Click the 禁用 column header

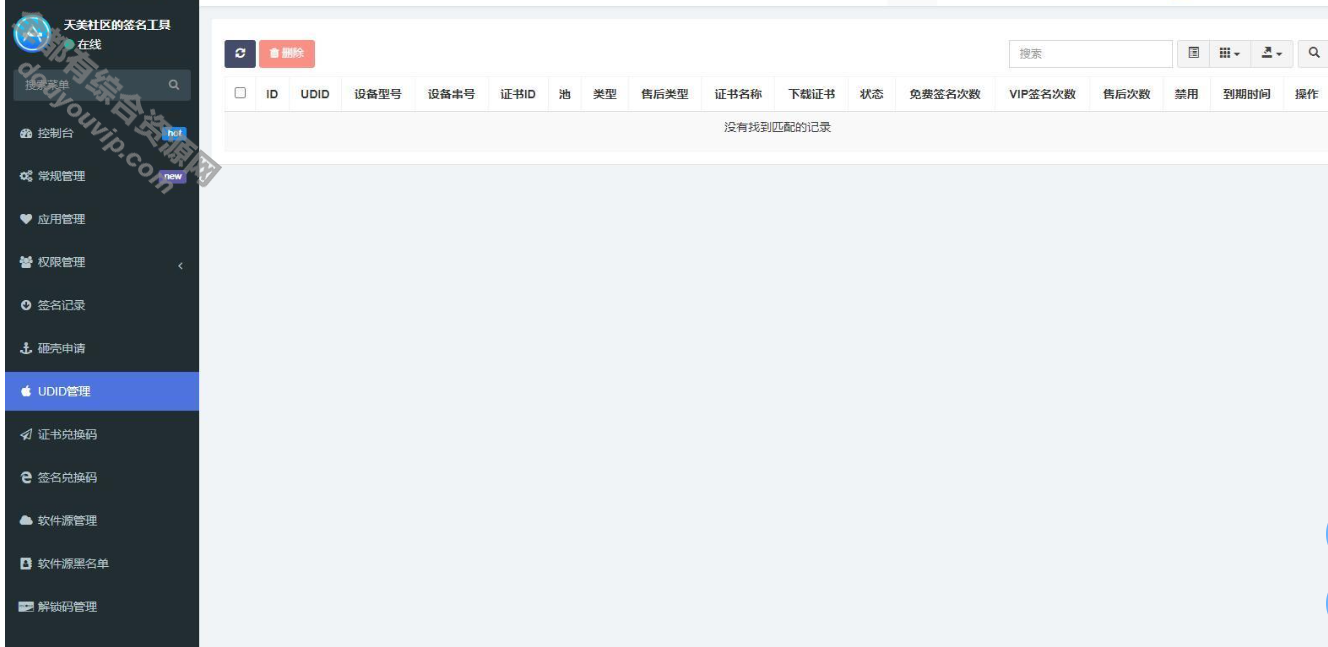(1186, 94)
